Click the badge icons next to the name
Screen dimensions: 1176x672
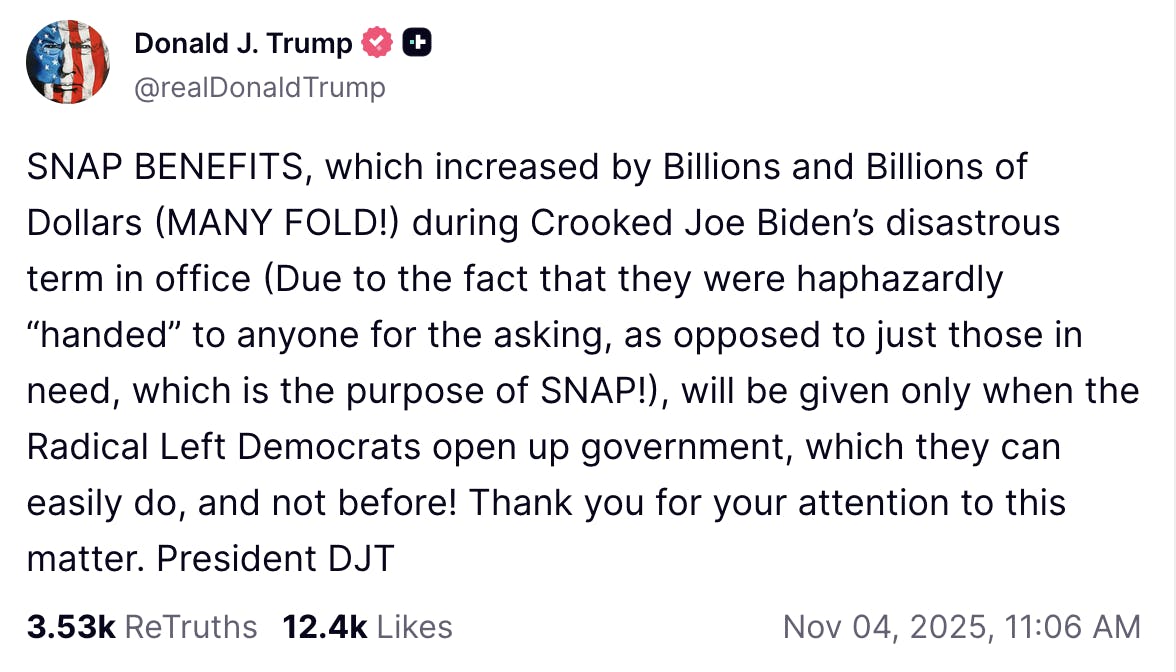396,42
